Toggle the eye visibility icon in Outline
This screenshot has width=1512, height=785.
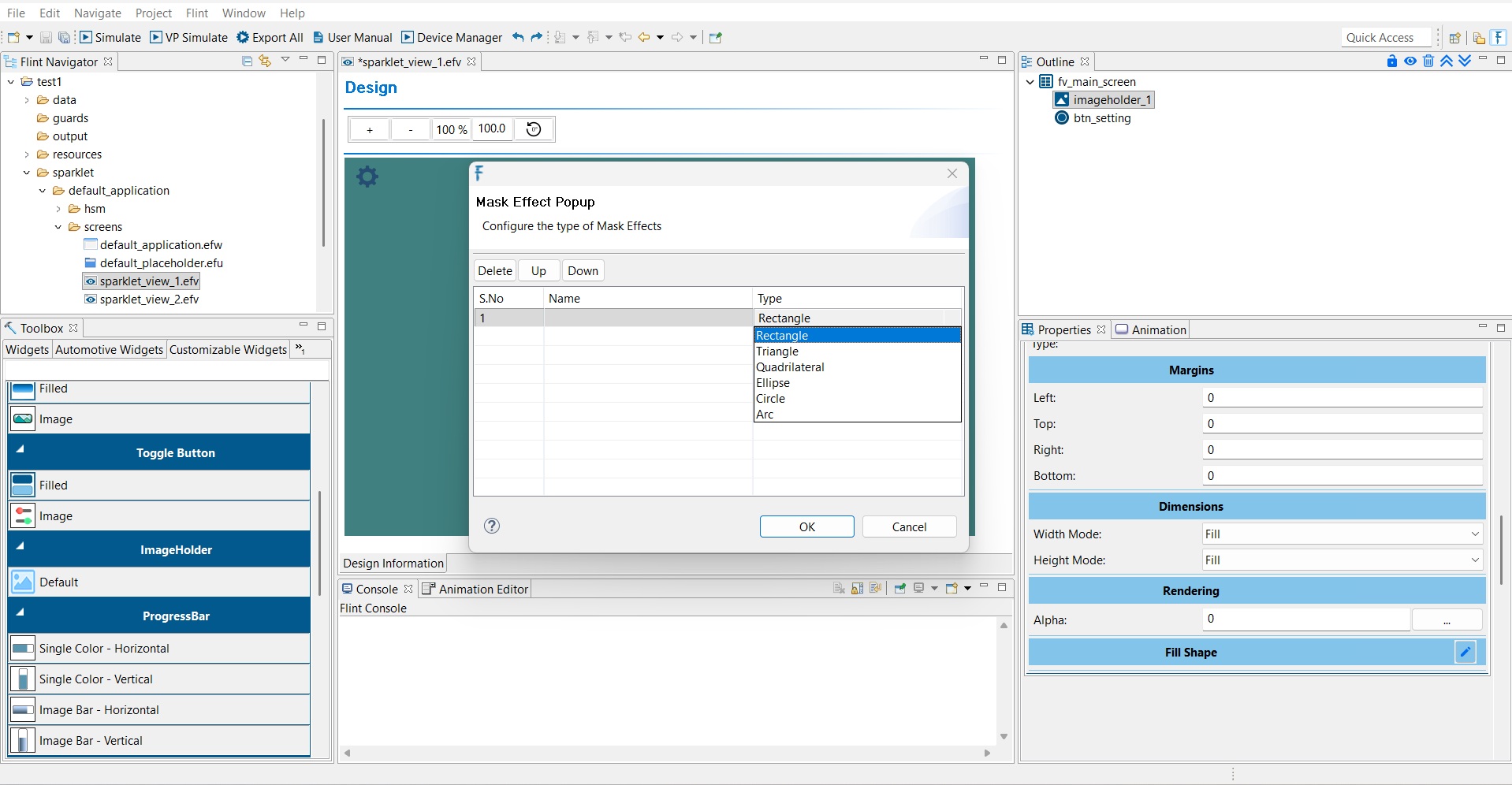[x=1410, y=61]
